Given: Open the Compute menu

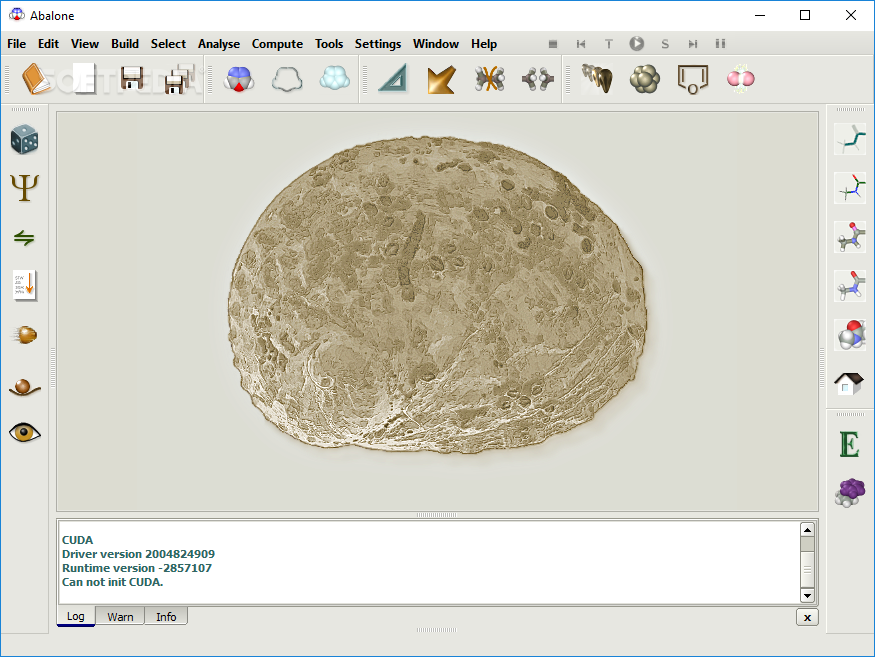Looking at the screenshot, I should 277,44.
